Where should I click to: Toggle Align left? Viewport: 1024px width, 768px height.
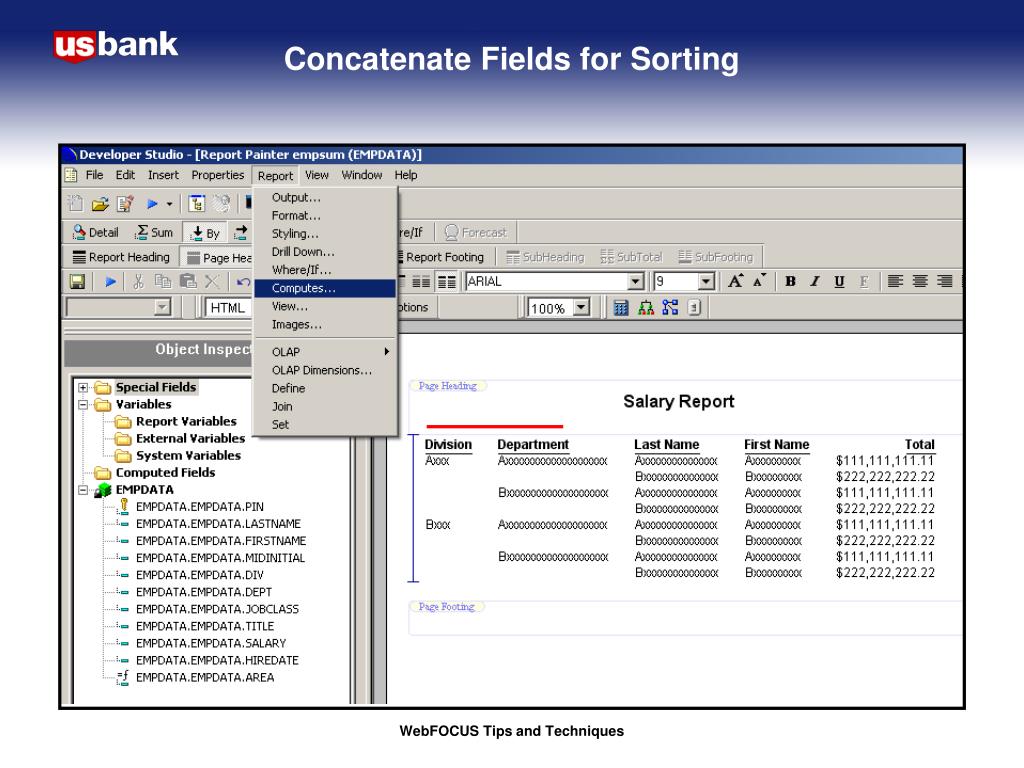[895, 281]
